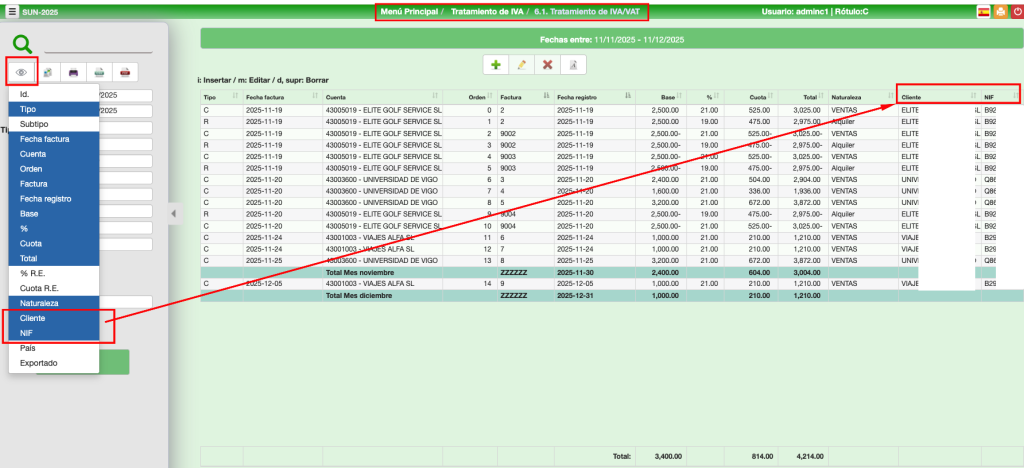Viewport: 1024px width, 468px height.
Task: Edit the record with the pencil icon
Action: [x=521, y=64]
